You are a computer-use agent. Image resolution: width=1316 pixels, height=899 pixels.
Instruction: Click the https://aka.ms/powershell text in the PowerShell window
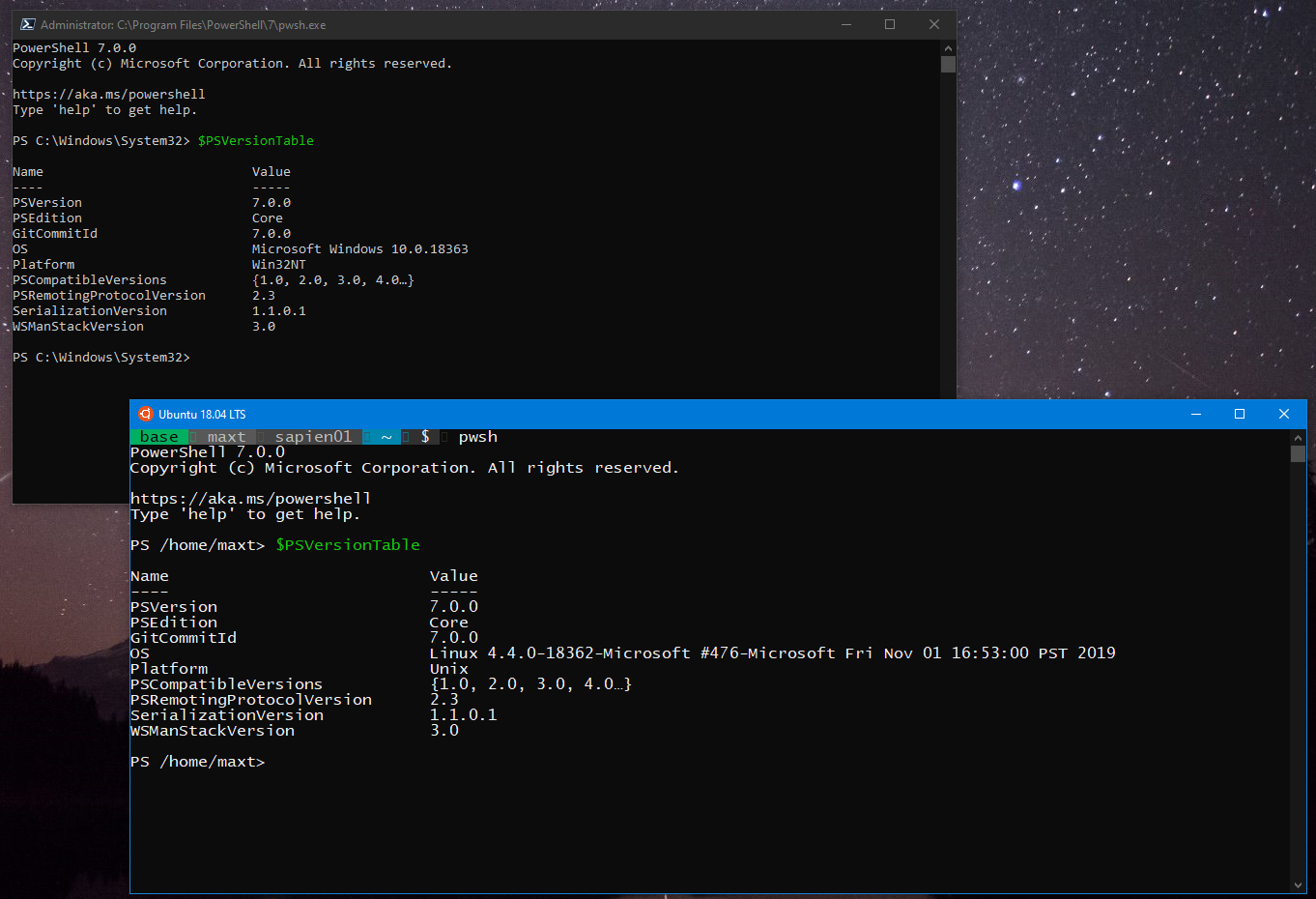(x=109, y=94)
